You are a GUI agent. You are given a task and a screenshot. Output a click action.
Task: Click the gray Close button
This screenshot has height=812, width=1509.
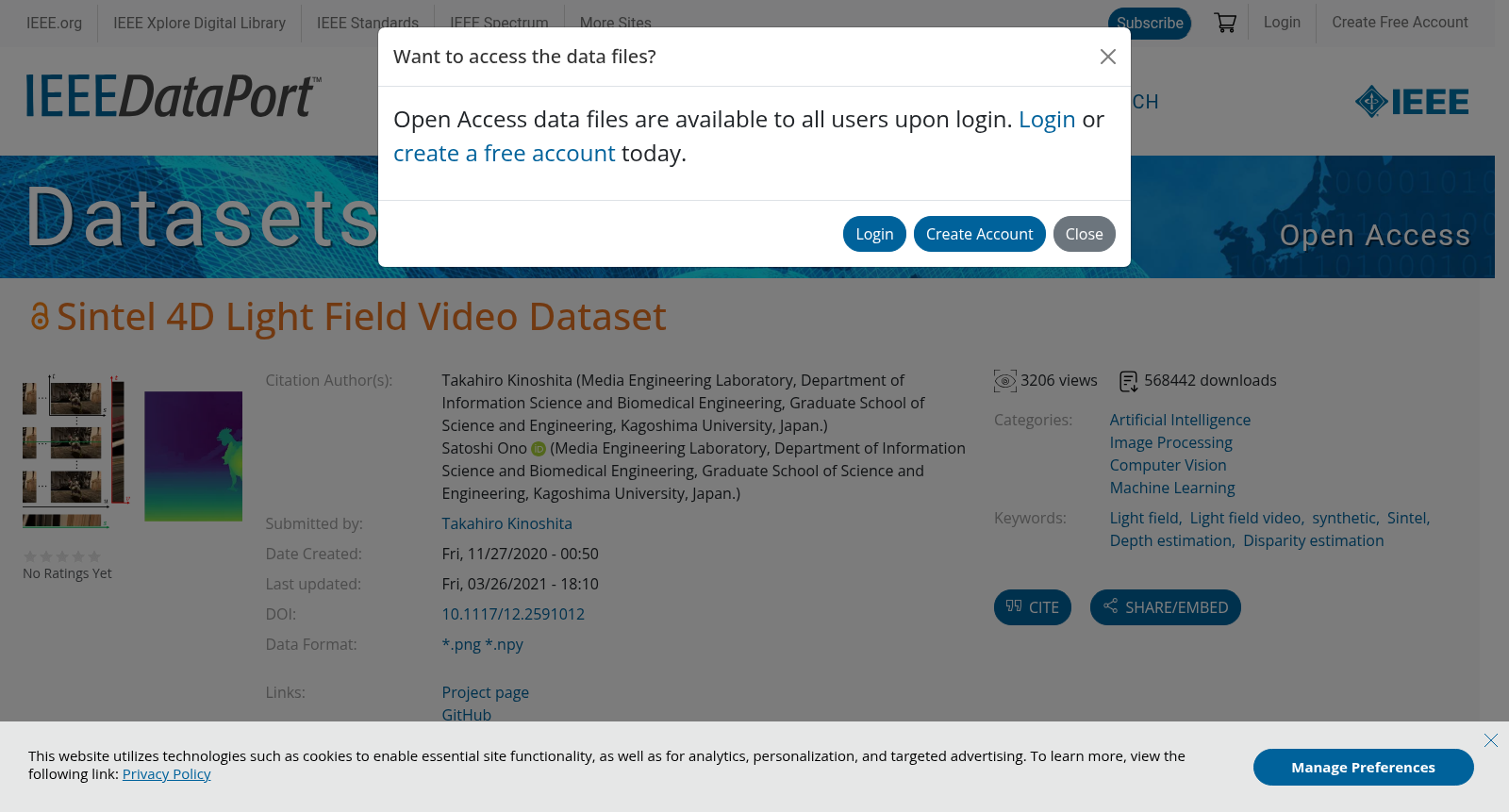[x=1085, y=234]
